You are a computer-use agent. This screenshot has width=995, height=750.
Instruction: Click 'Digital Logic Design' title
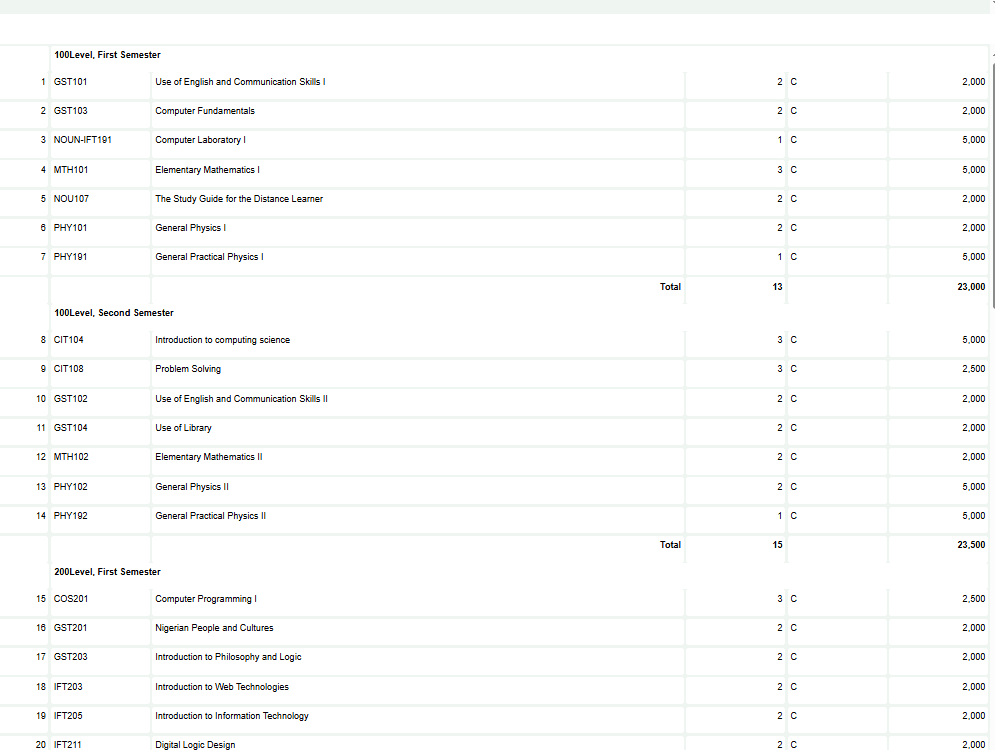click(195, 745)
